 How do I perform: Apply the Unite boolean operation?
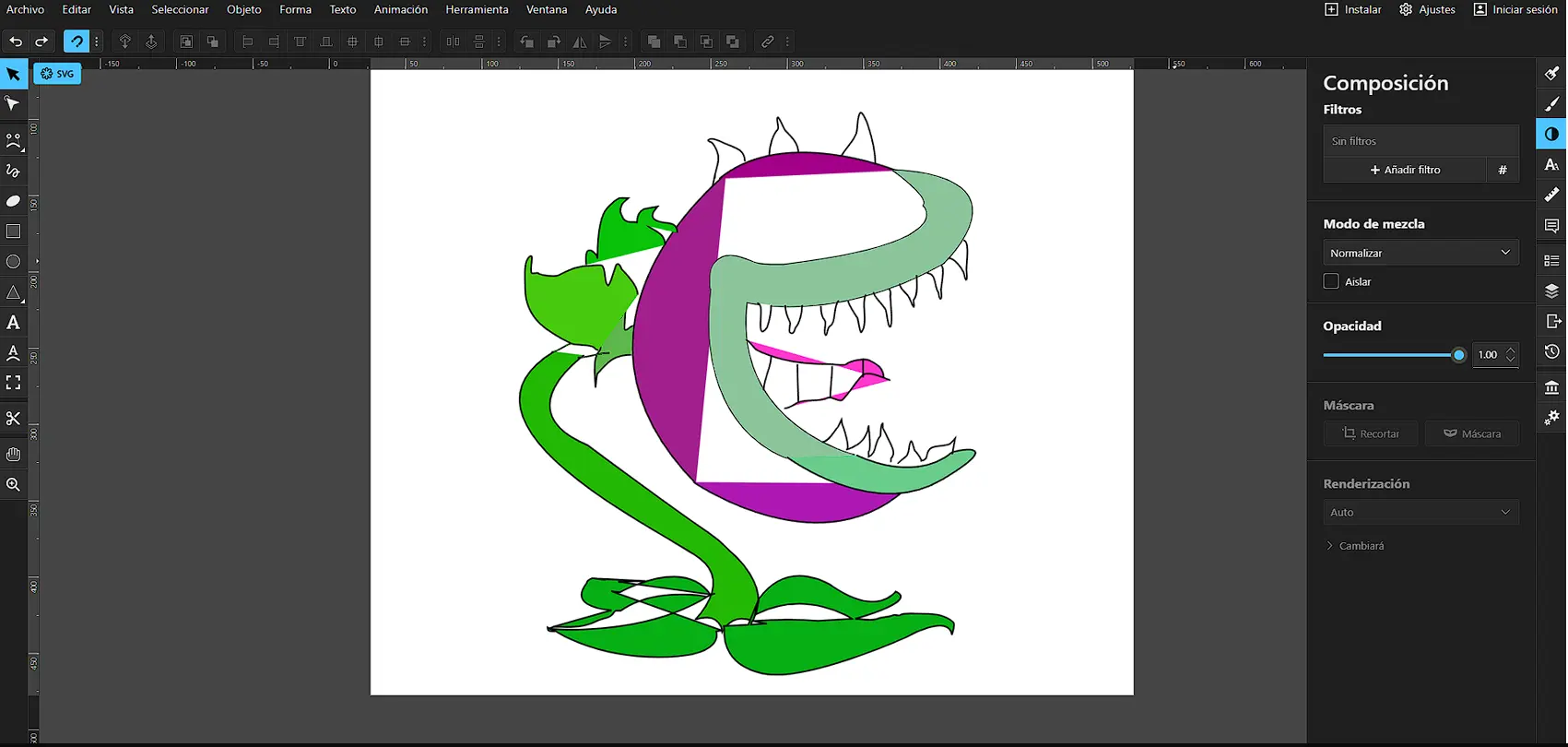coord(654,41)
